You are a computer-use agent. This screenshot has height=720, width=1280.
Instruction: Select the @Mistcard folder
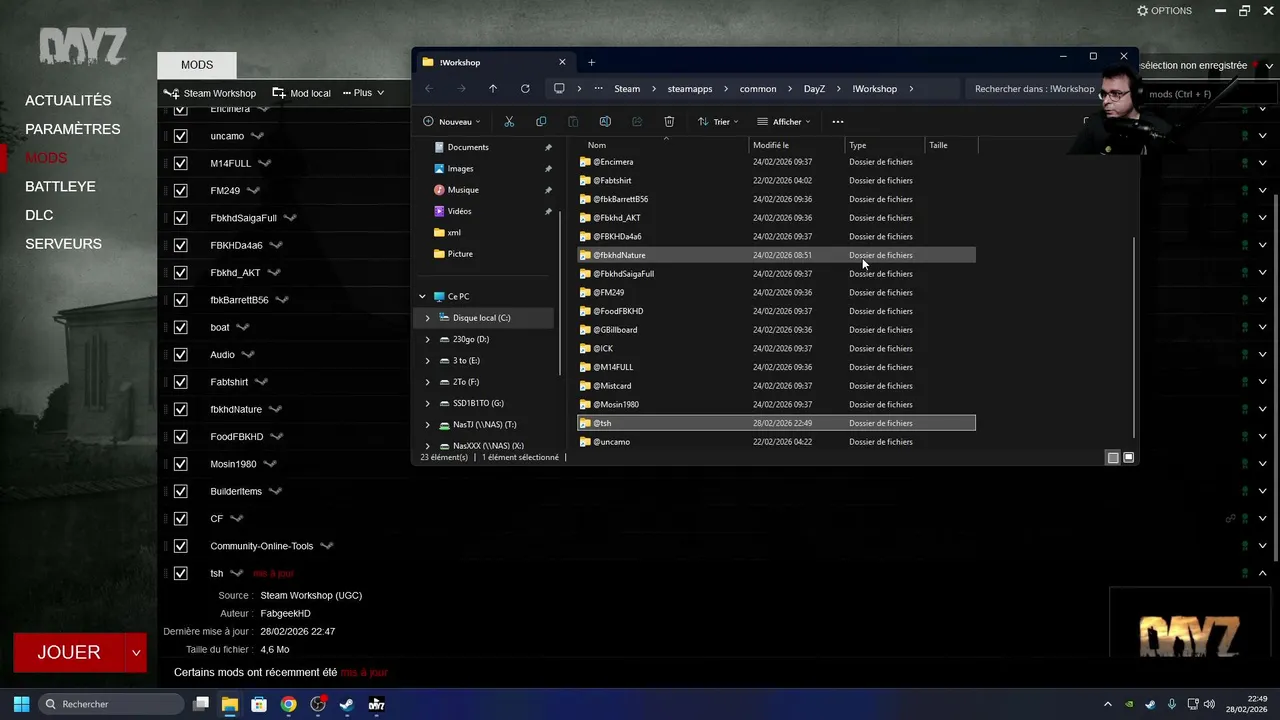click(776, 386)
